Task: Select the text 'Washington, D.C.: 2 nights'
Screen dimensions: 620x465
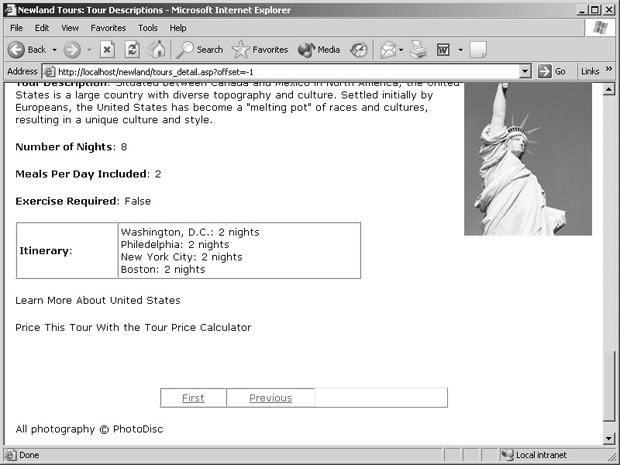Action: (x=190, y=232)
